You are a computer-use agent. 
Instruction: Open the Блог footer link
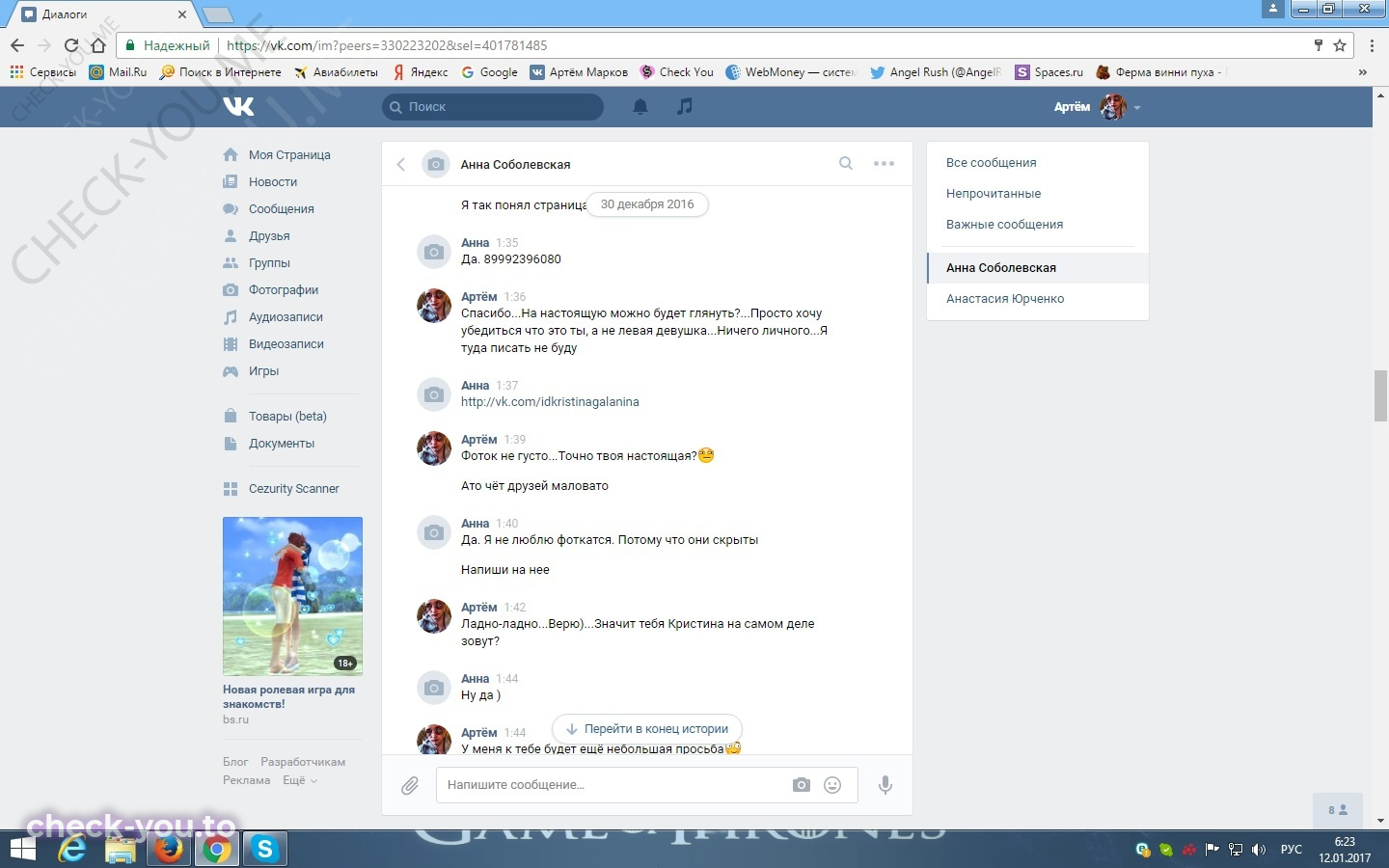(x=235, y=762)
